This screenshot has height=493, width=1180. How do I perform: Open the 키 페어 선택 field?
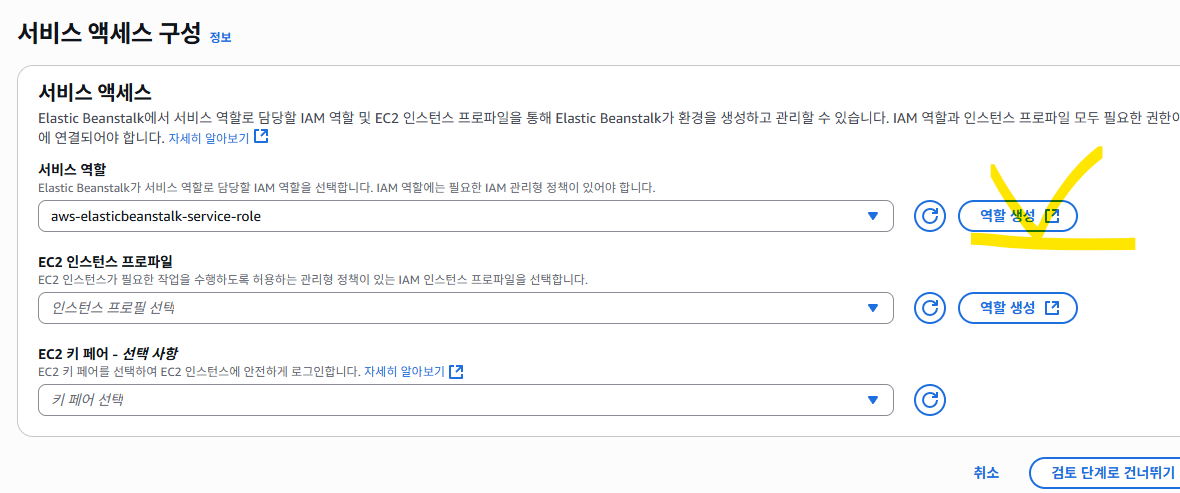coord(466,400)
